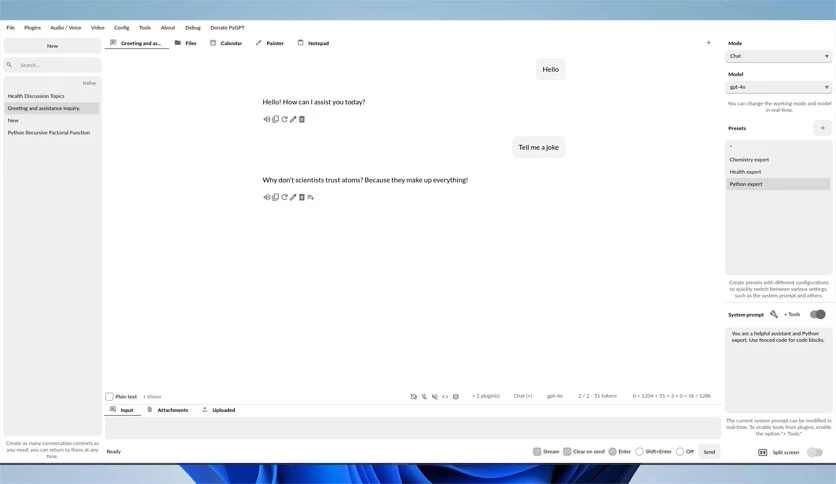
Task: Open the Plugins menu
Action: [33, 28]
